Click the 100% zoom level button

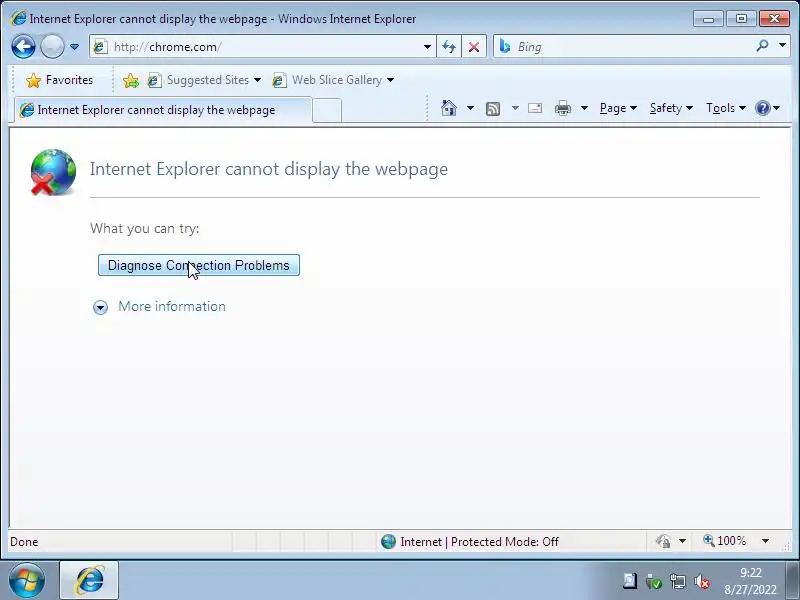(x=724, y=541)
